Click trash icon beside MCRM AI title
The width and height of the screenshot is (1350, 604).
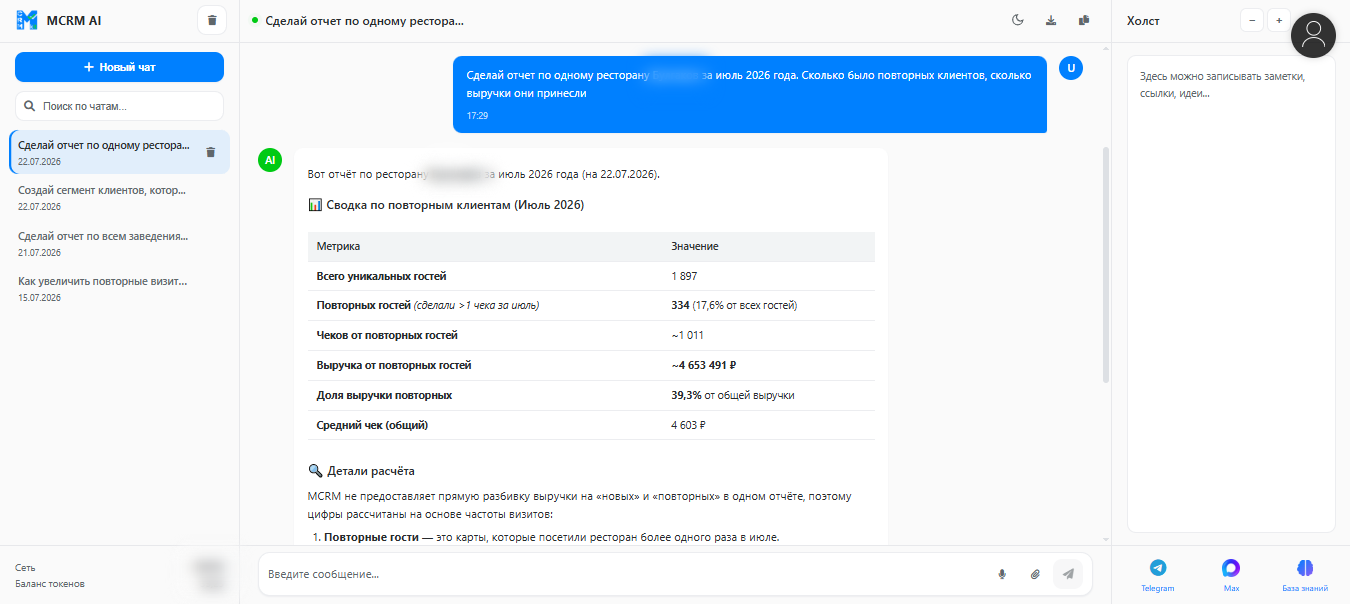tap(212, 20)
